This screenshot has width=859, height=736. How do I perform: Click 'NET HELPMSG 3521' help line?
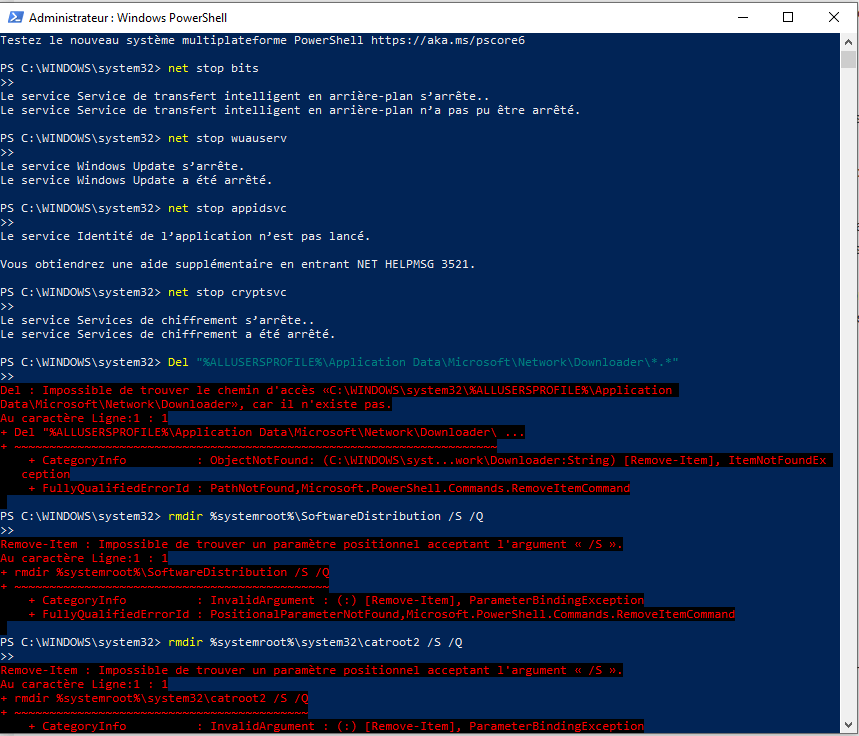(x=238, y=264)
